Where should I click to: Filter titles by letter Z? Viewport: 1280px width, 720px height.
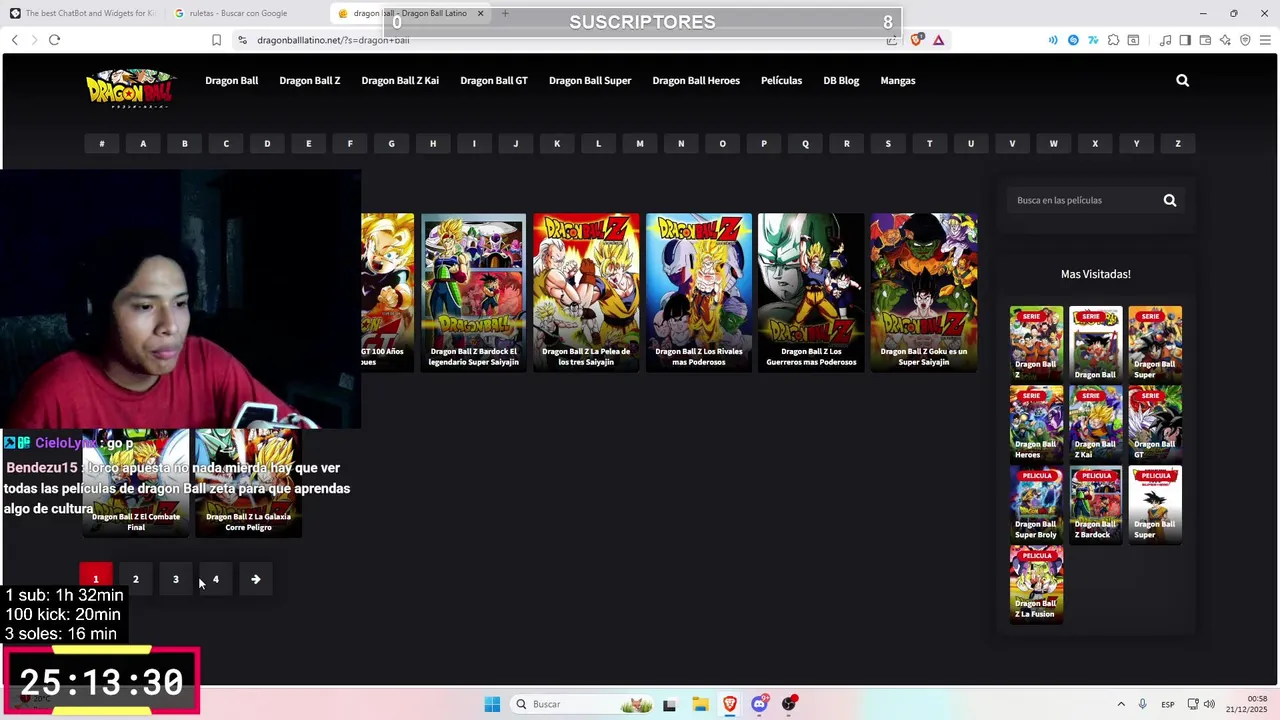click(1178, 144)
